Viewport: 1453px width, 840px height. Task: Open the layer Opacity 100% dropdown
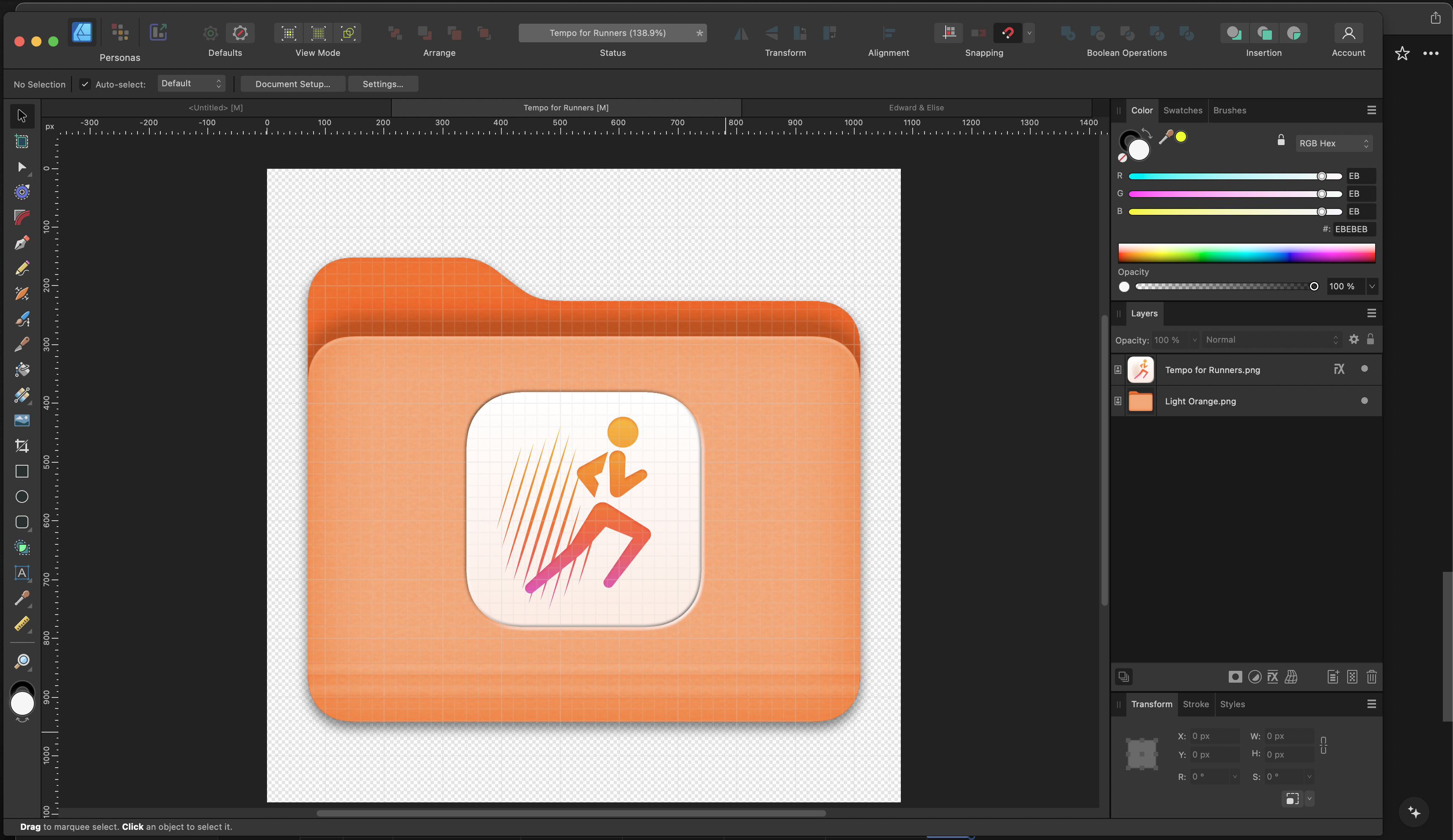[1195, 340]
